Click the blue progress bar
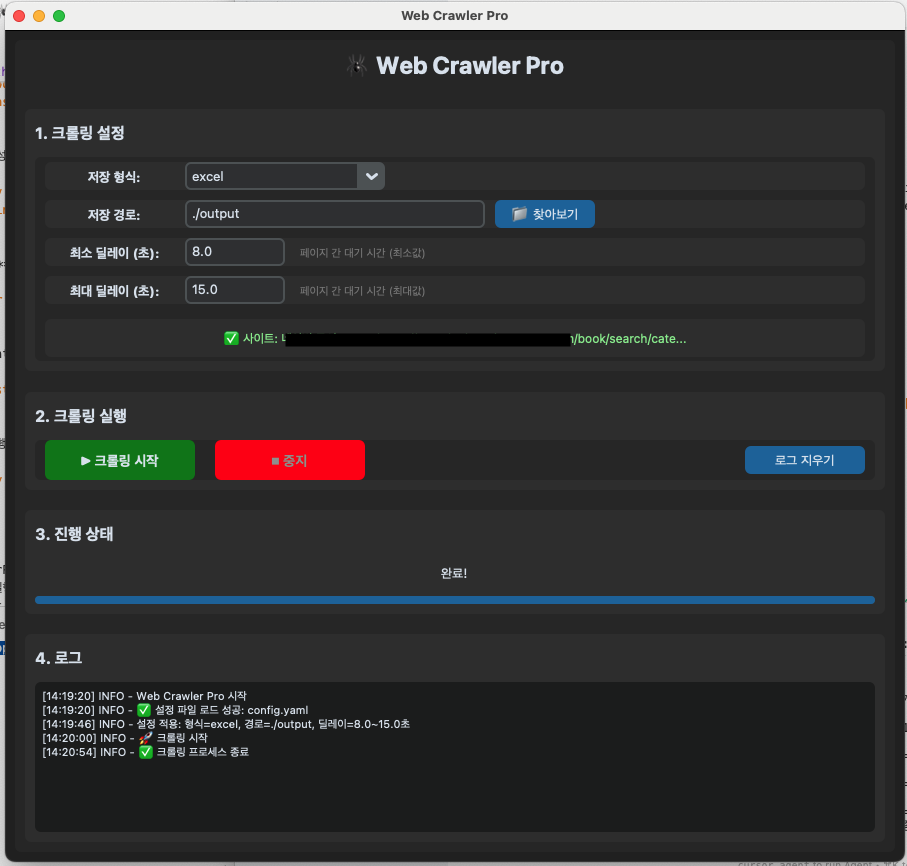The height and width of the screenshot is (866, 907). point(454,600)
